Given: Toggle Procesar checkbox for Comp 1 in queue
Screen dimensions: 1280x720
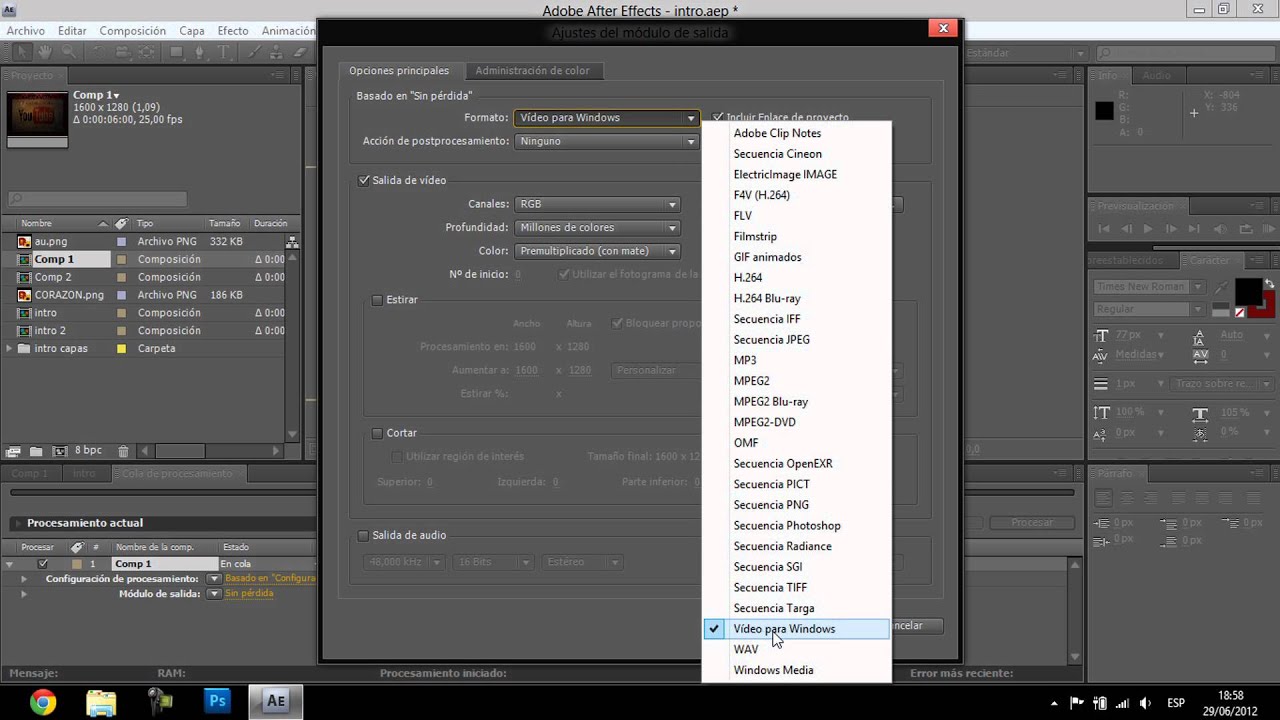Looking at the screenshot, I should coord(43,564).
